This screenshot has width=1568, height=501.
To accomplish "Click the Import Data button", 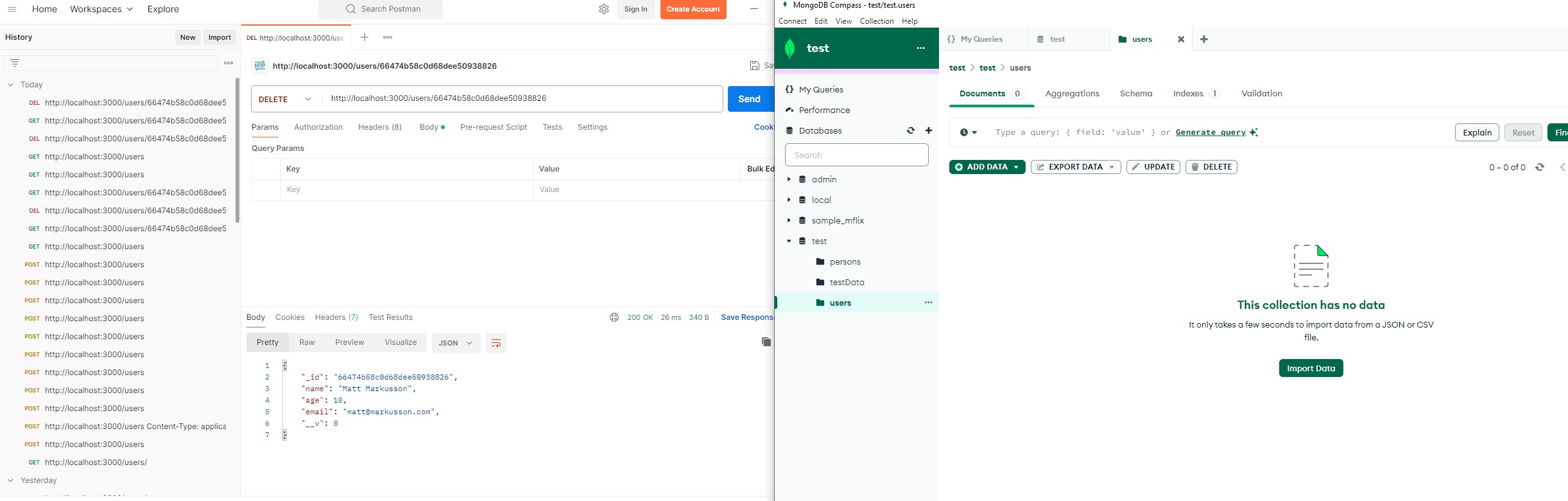I will tap(1311, 368).
